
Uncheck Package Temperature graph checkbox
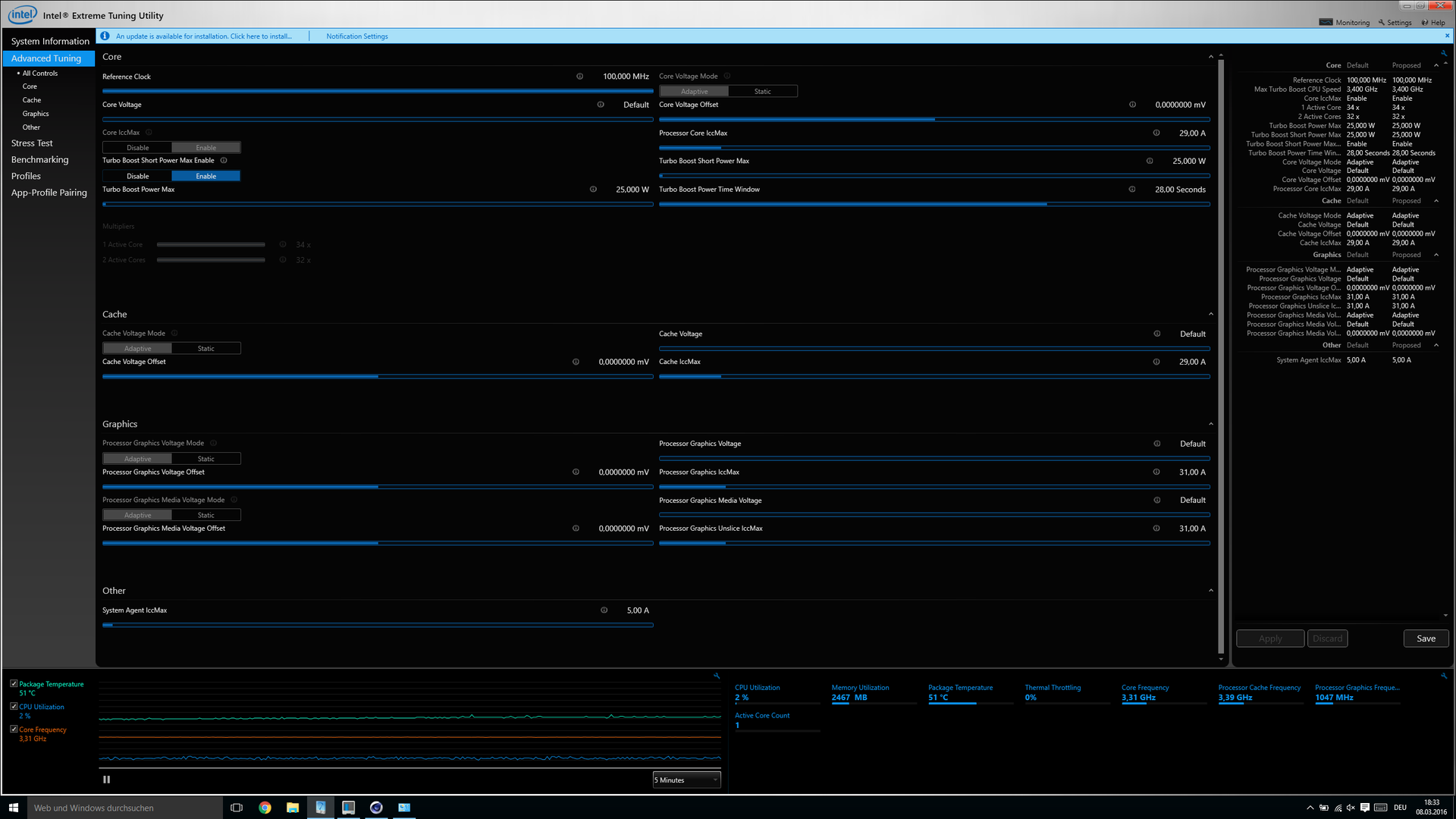(14, 684)
